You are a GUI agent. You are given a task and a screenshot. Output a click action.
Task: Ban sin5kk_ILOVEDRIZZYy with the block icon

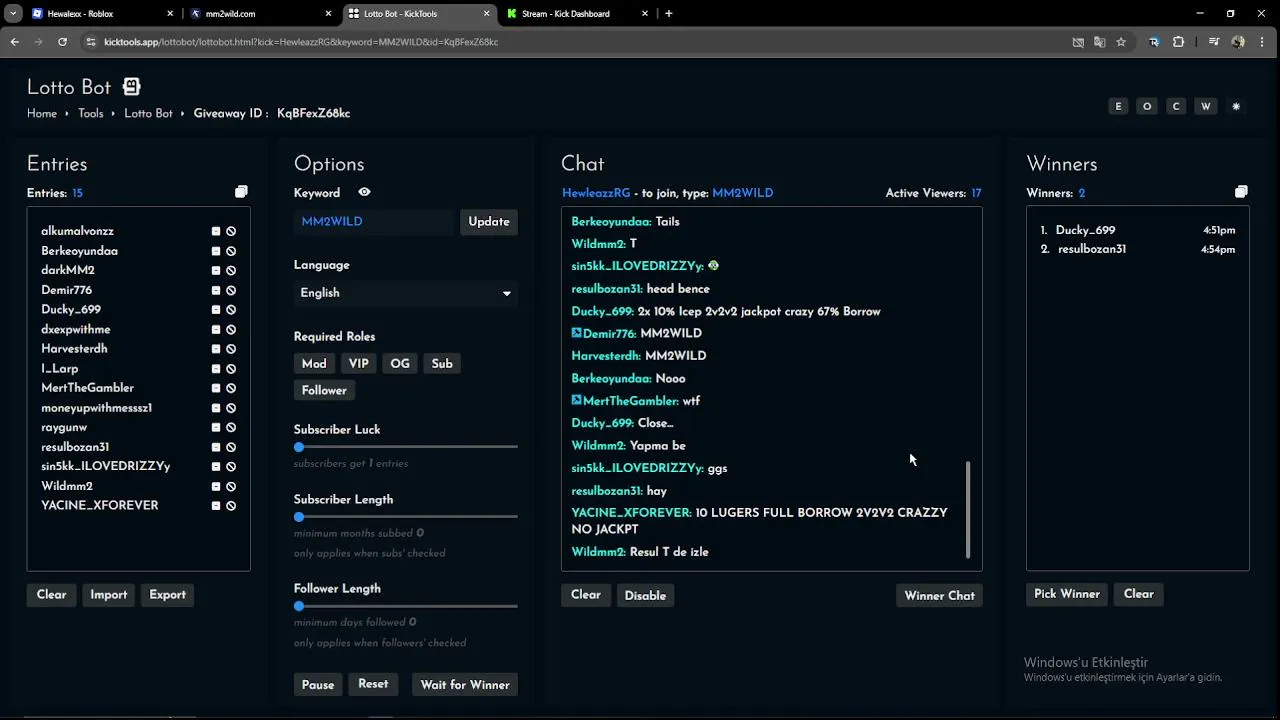coord(231,466)
